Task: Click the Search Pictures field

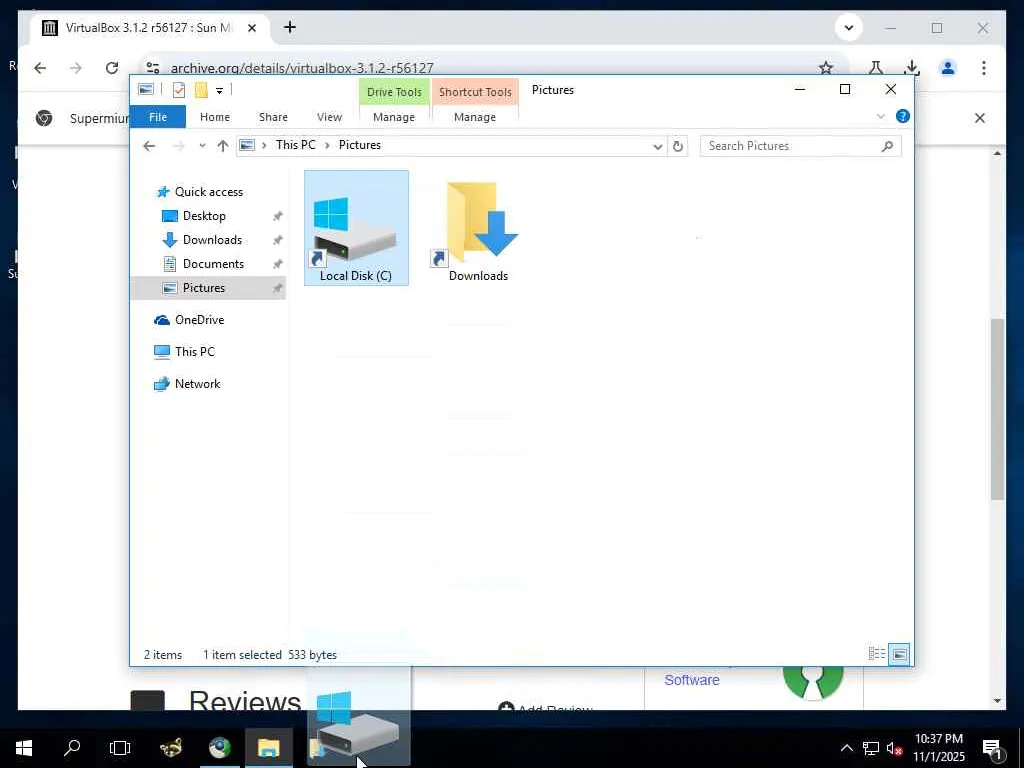Action: click(x=801, y=146)
